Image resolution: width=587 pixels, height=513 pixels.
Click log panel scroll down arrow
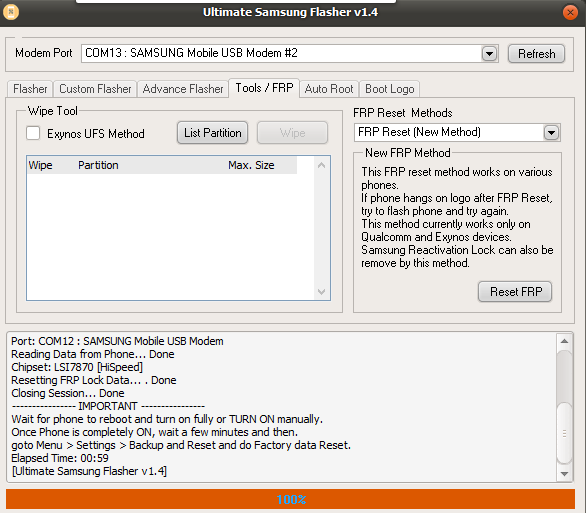pos(565,474)
